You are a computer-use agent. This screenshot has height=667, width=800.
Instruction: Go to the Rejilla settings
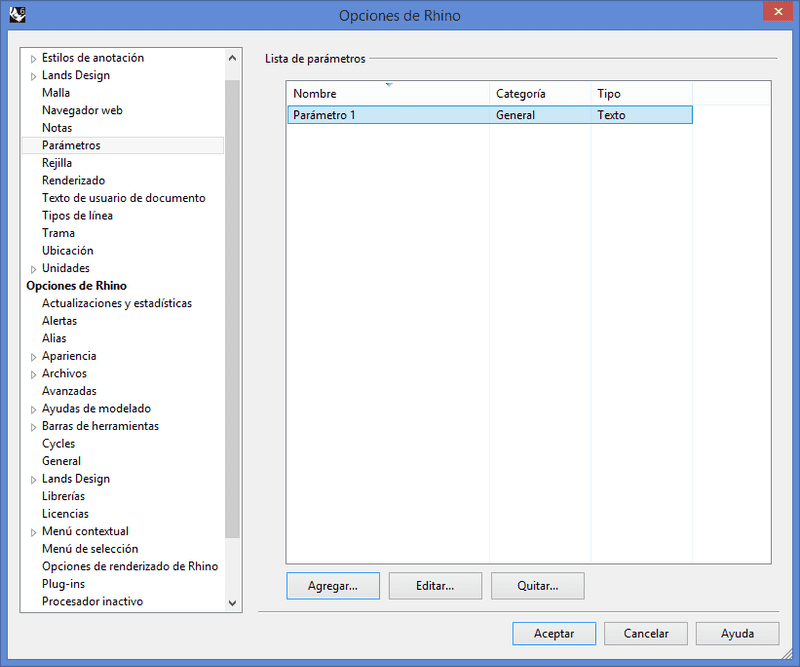tap(57, 163)
